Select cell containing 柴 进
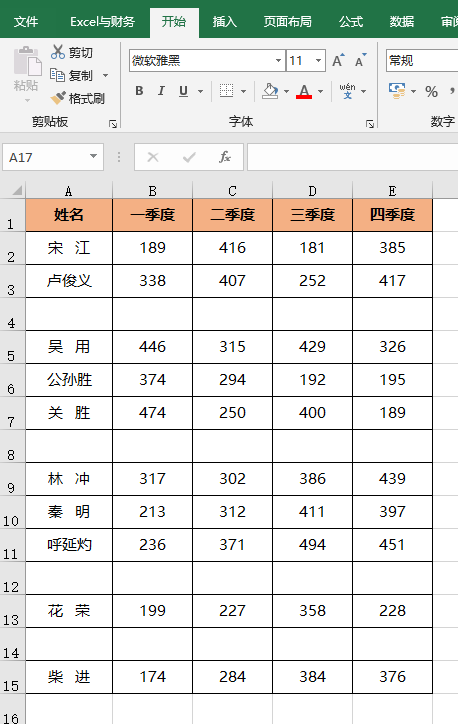 [x=69, y=677]
